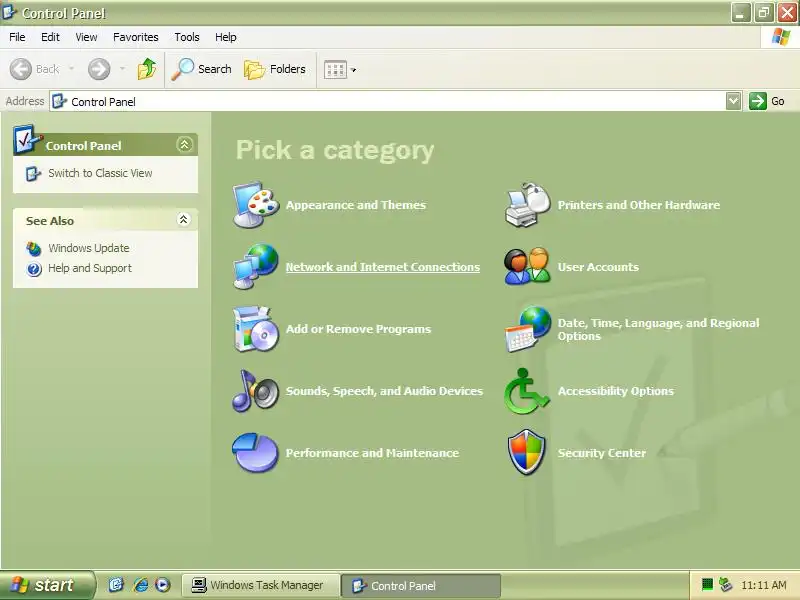Click the Back arrow toolbar button
Image resolution: width=800 pixels, height=600 pixels.
point(35,69)
